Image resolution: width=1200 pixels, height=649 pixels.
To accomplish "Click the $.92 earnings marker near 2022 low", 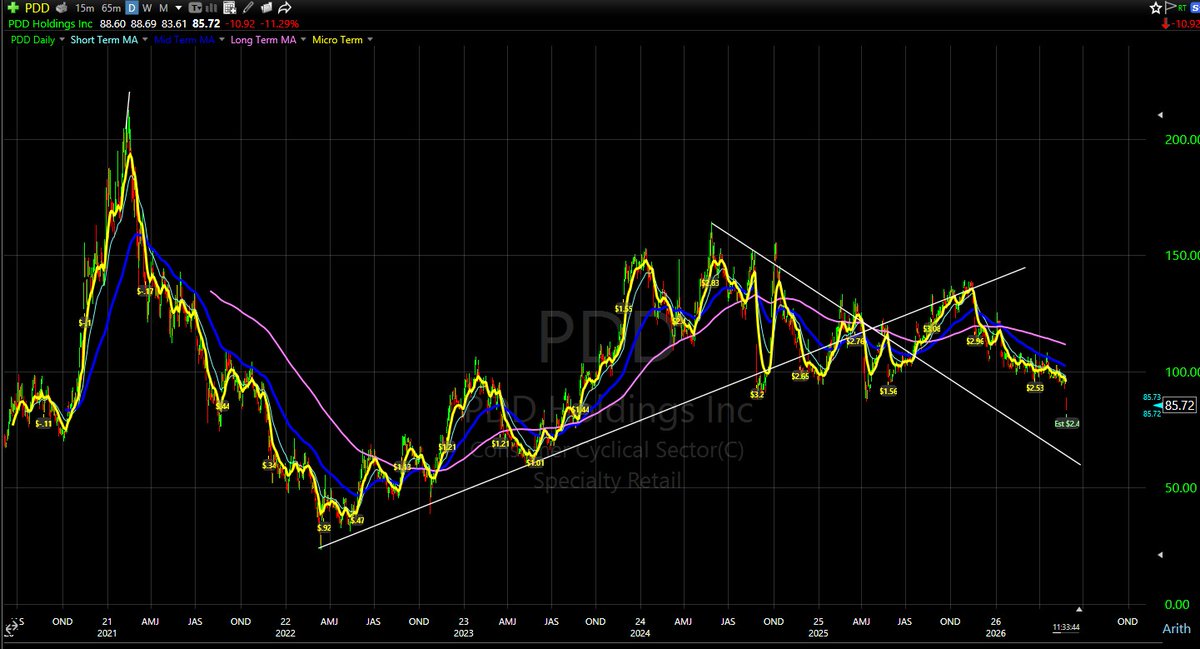I will (324, 528).
